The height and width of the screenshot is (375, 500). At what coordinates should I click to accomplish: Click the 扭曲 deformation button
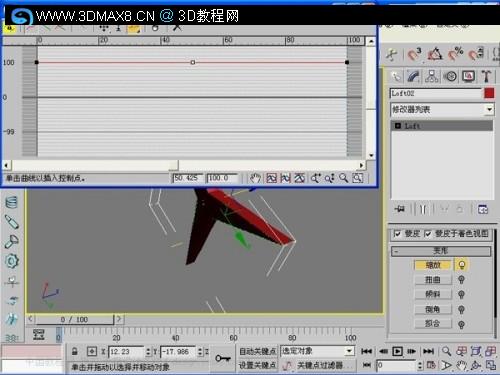433,280
